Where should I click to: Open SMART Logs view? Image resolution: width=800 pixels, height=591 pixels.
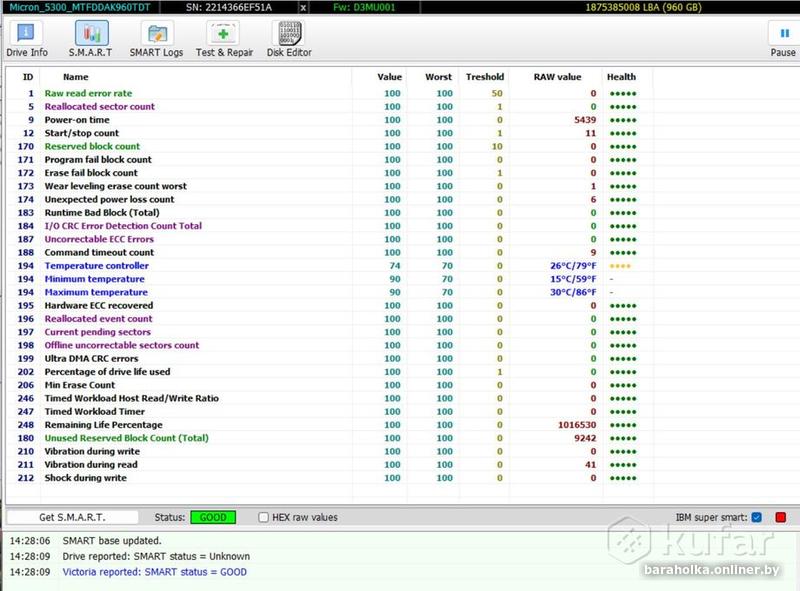pyautogui.click(x=157, y=40)
